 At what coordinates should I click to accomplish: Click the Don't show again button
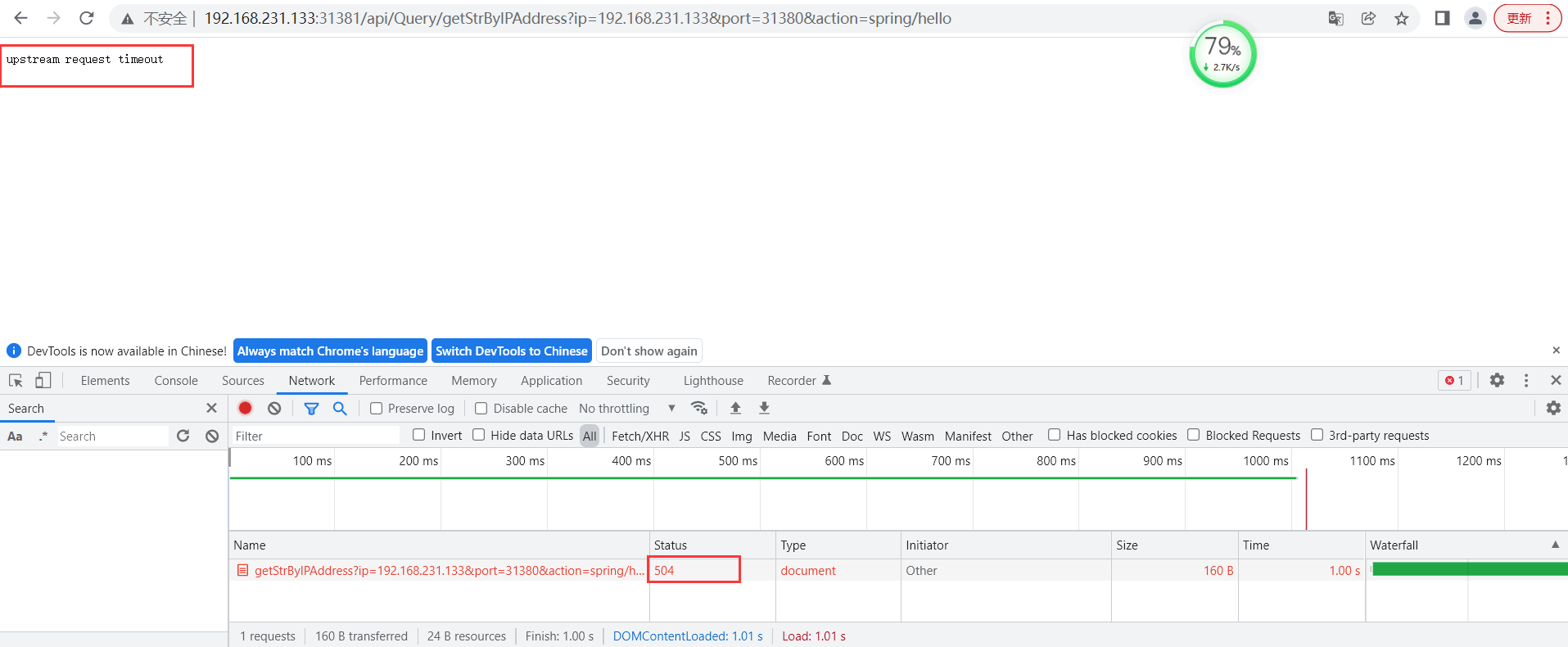pos(648,351)
